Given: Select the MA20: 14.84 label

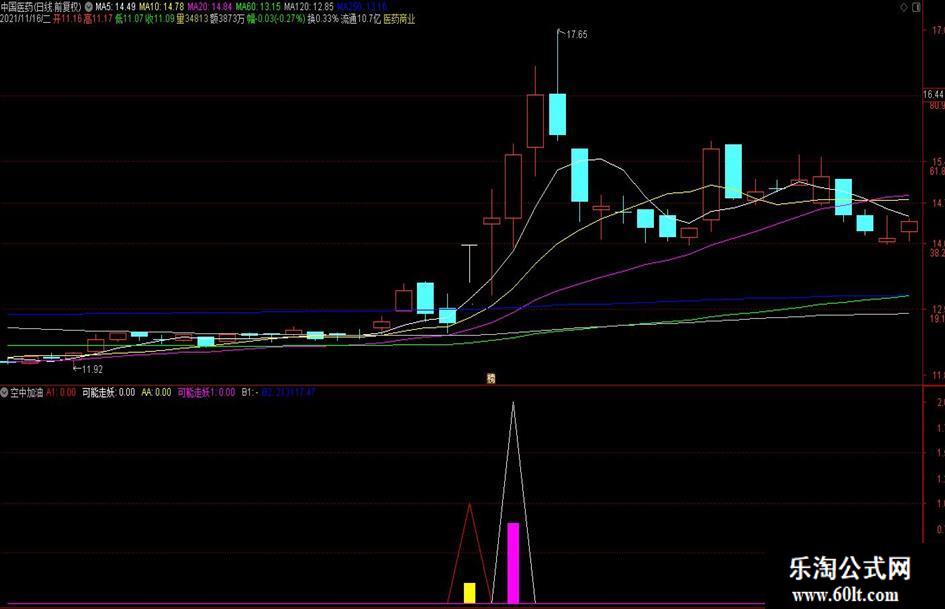Looking at the screenshot, I should (210, 7).
